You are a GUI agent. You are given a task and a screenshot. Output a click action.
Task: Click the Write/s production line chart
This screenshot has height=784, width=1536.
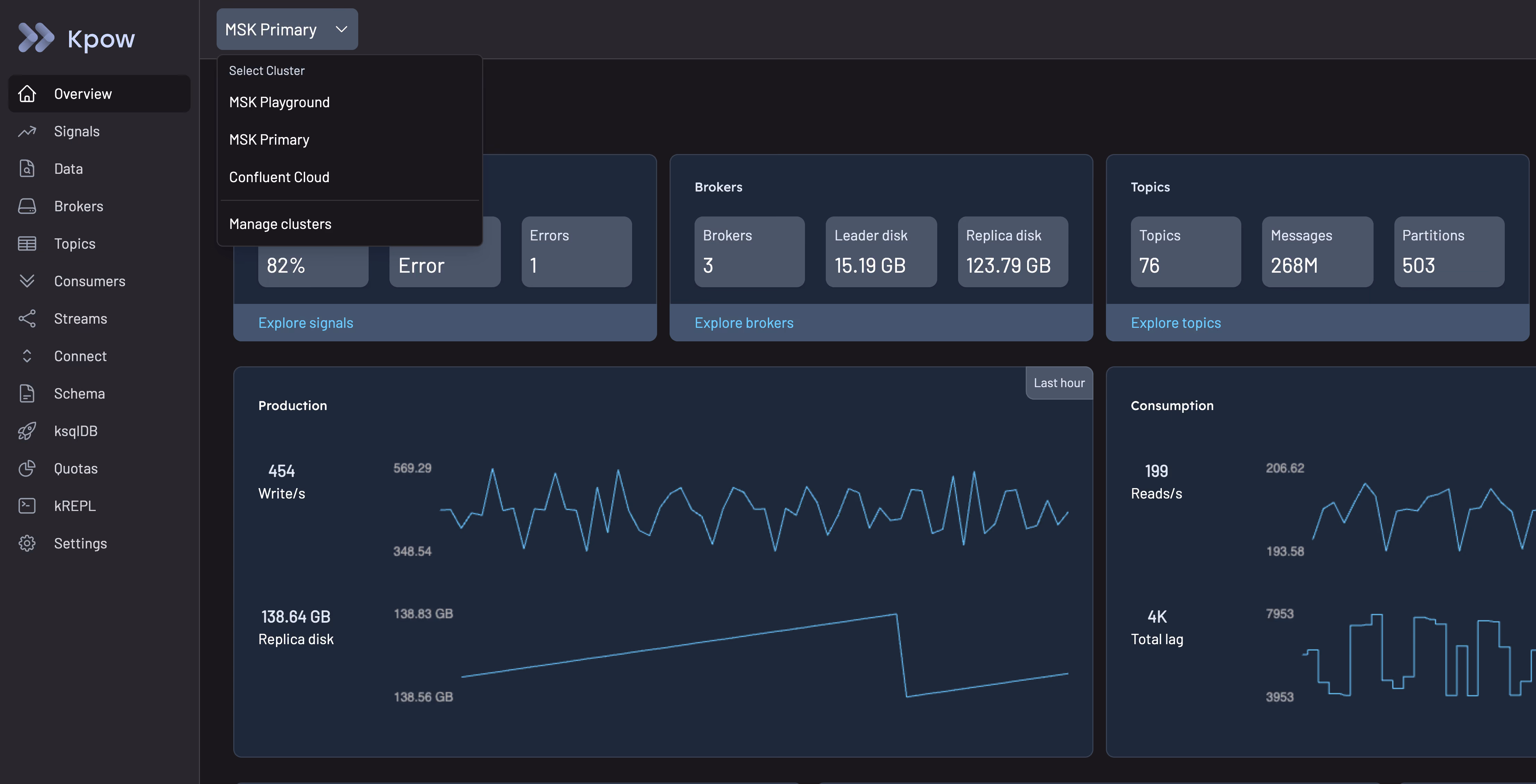(754, 510)
